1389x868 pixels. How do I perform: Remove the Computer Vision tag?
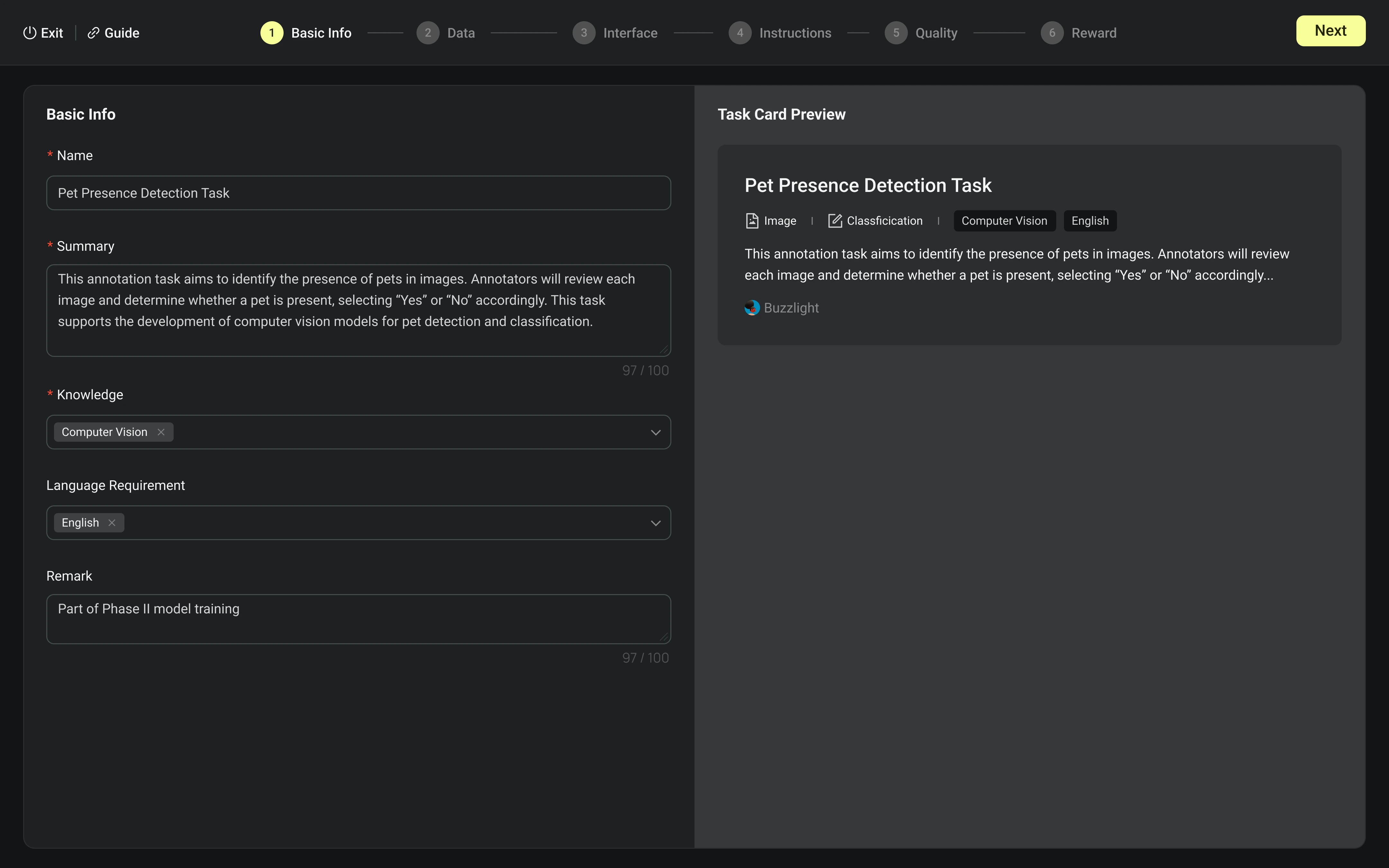(161, 432)
